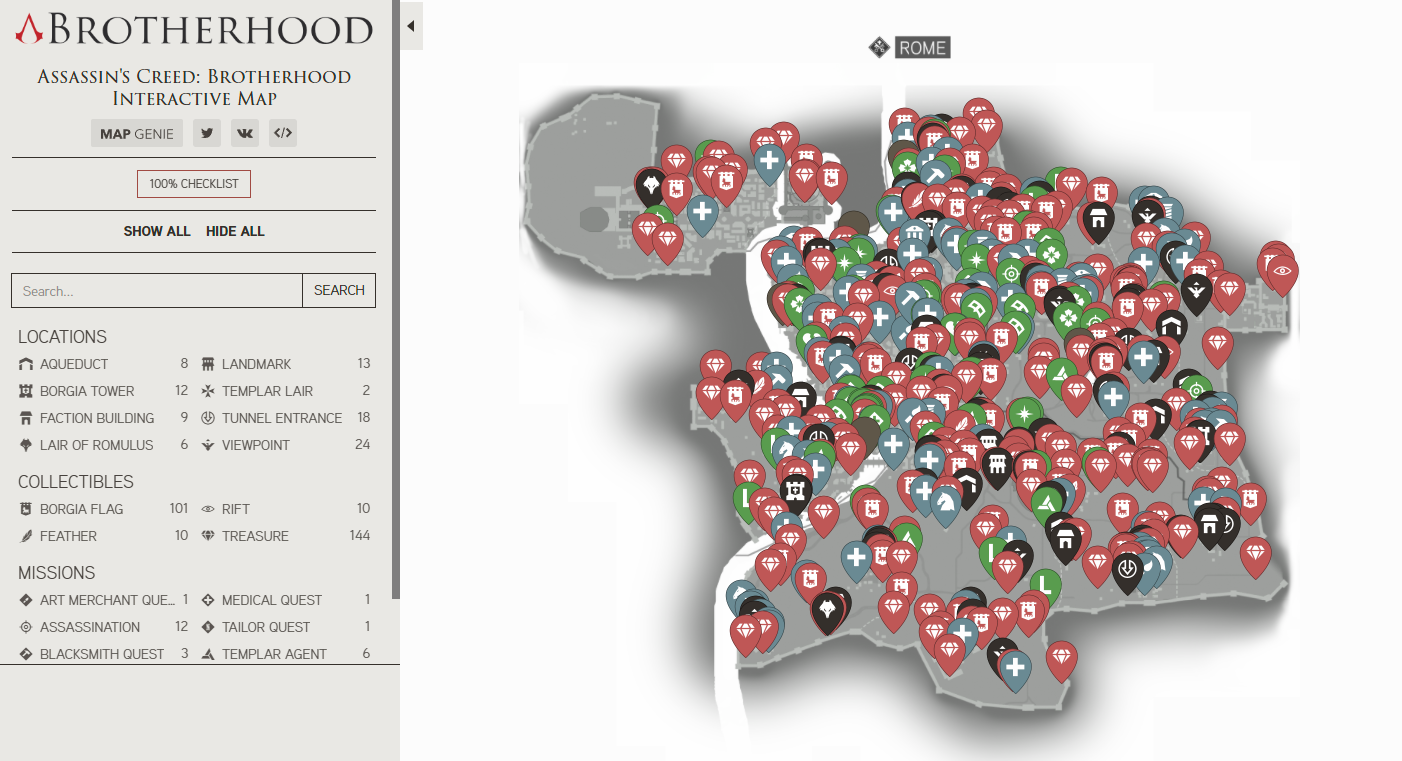Select the black castle tower marker in west Rome

796,491
